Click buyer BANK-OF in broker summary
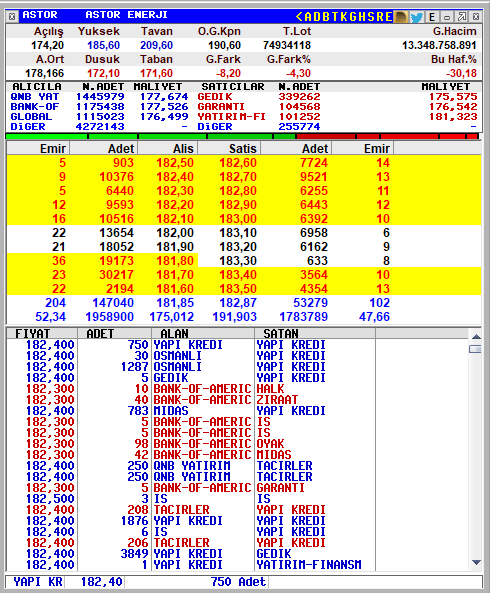The image size is (490, 593). tap(34, 107)
